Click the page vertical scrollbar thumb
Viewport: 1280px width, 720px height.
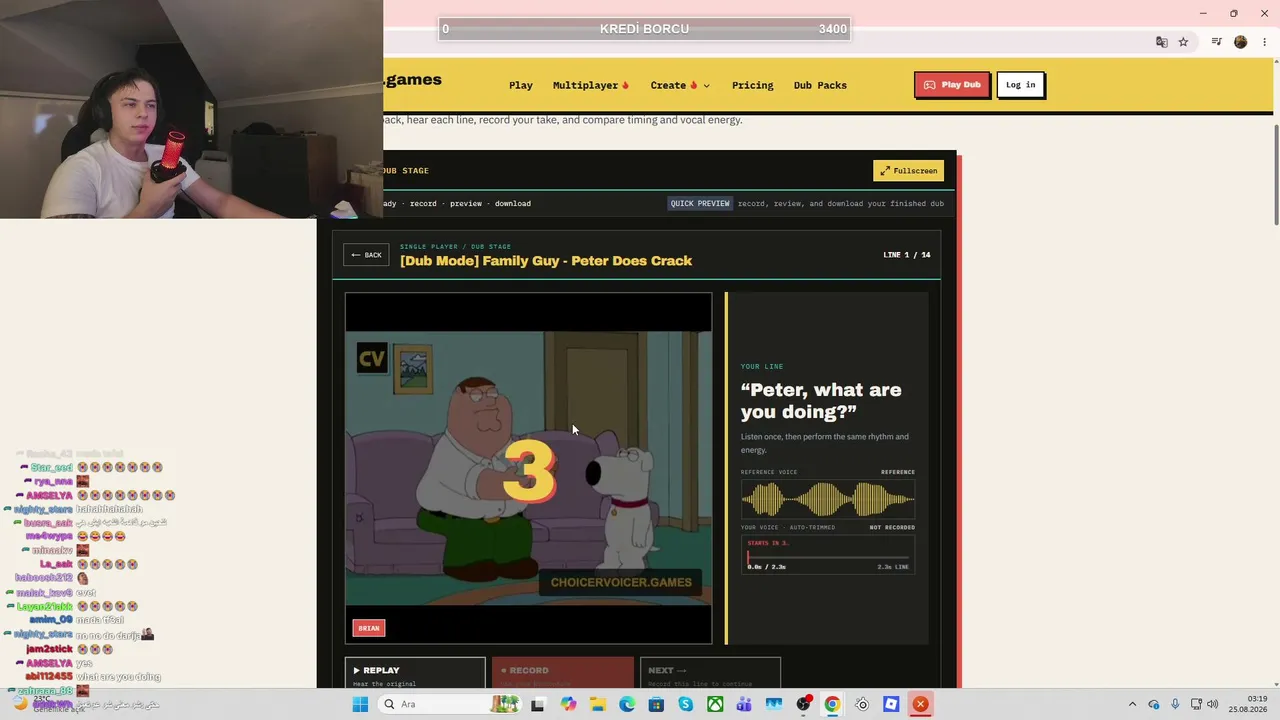[1275, 175]
